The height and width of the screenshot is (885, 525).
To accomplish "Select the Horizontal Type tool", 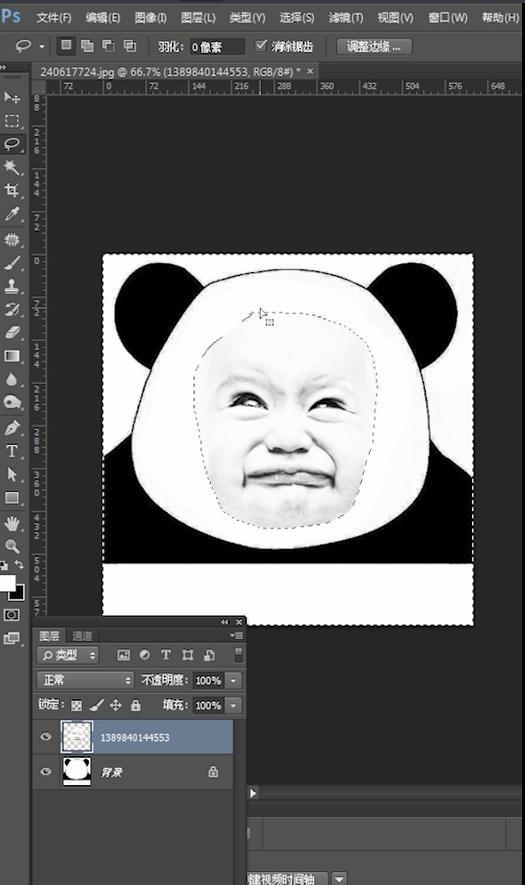I will (x=12, y=451).
